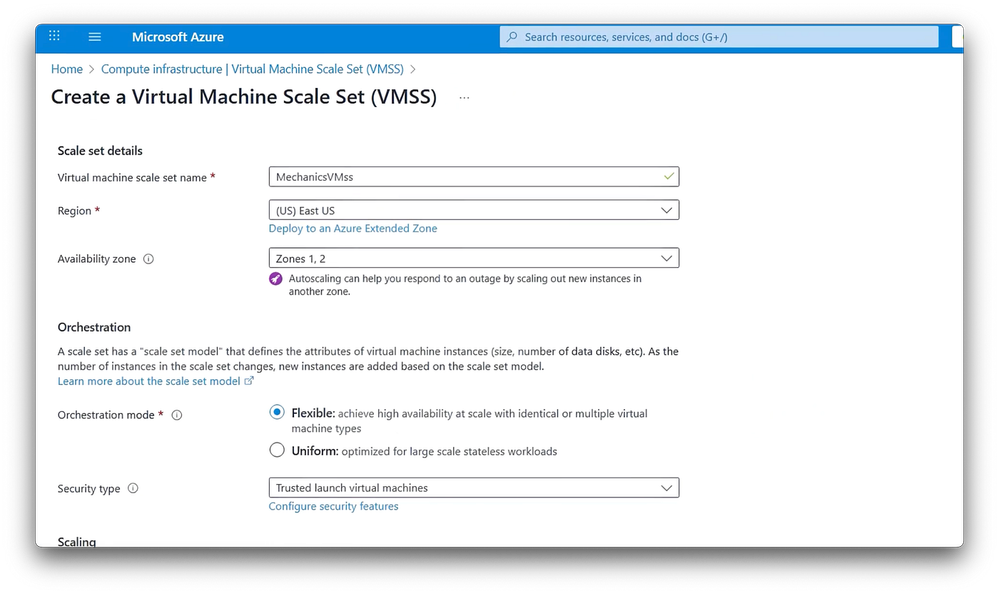Click the Security type info icon

pos(133,488)
